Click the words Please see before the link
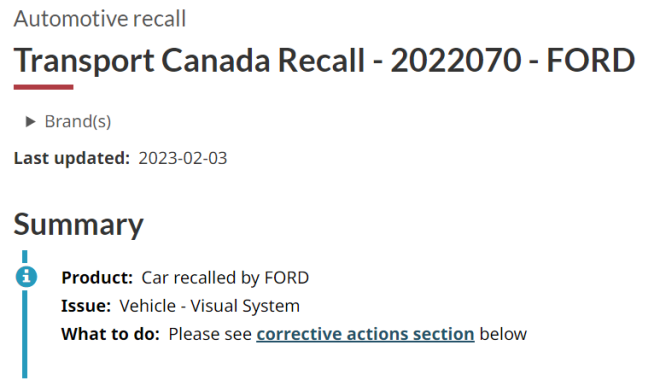 point(210,334)
